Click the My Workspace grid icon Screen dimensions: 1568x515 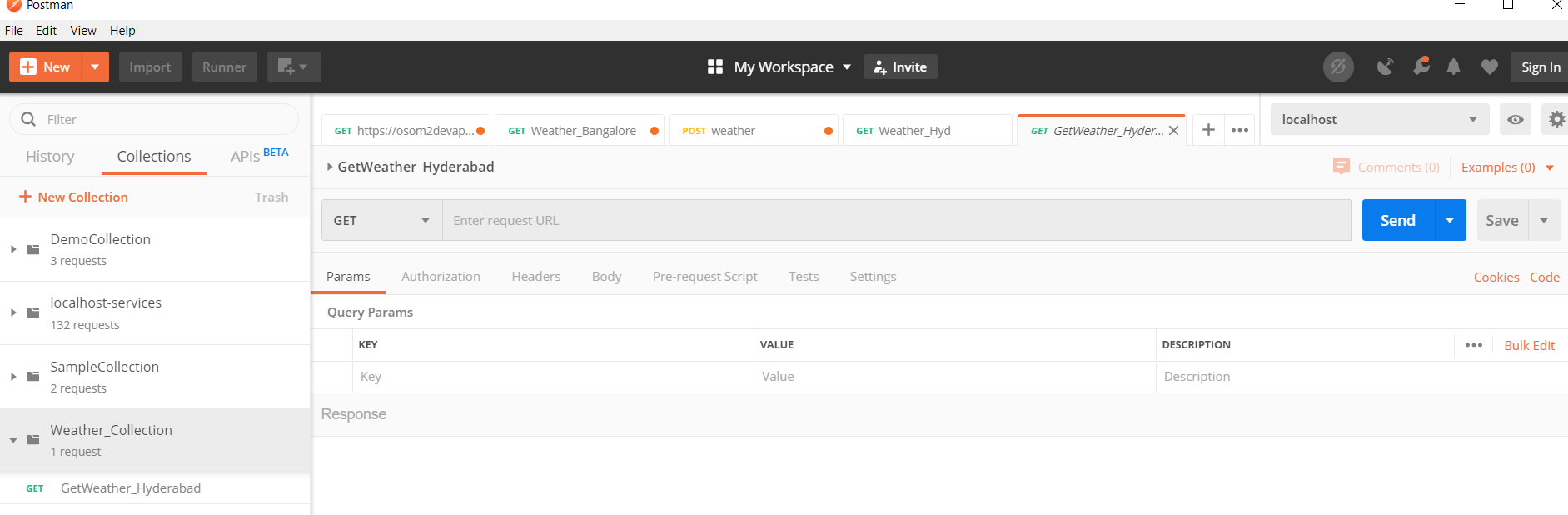(x=714, y=67)
